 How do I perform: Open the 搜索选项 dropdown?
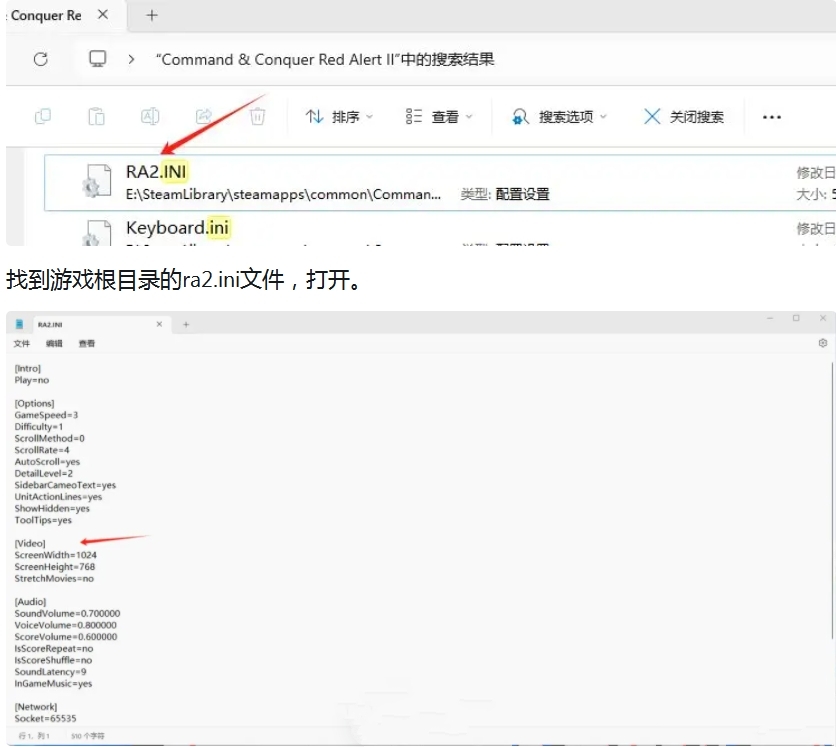(x=559, y=116)
